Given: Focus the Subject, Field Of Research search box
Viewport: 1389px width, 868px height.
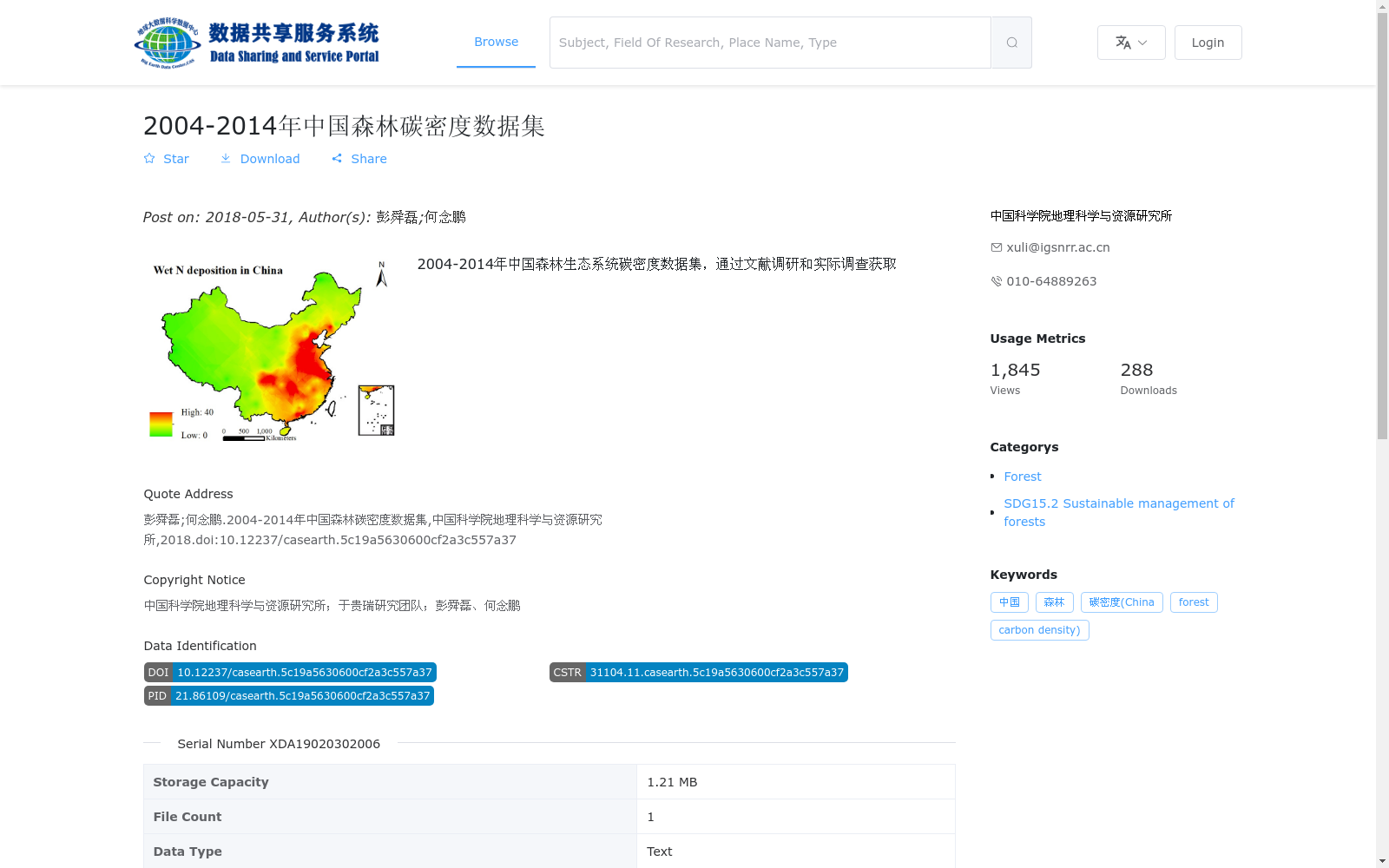Looking at the screenshot, I should click(x=770, y=43).
